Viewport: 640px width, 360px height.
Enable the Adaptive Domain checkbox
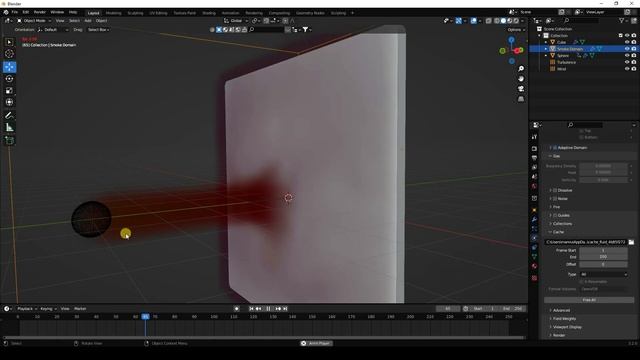click(x=555, y=148)
